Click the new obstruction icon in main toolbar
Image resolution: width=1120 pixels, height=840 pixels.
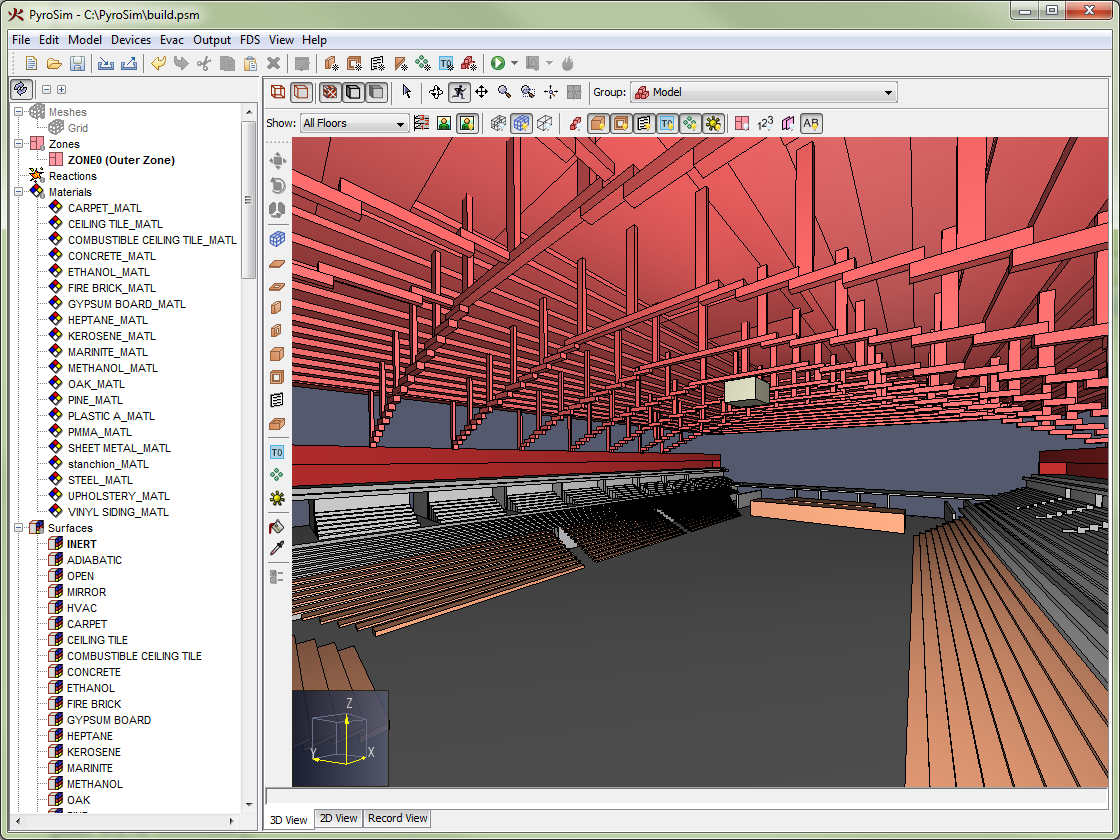click(331, 64)
